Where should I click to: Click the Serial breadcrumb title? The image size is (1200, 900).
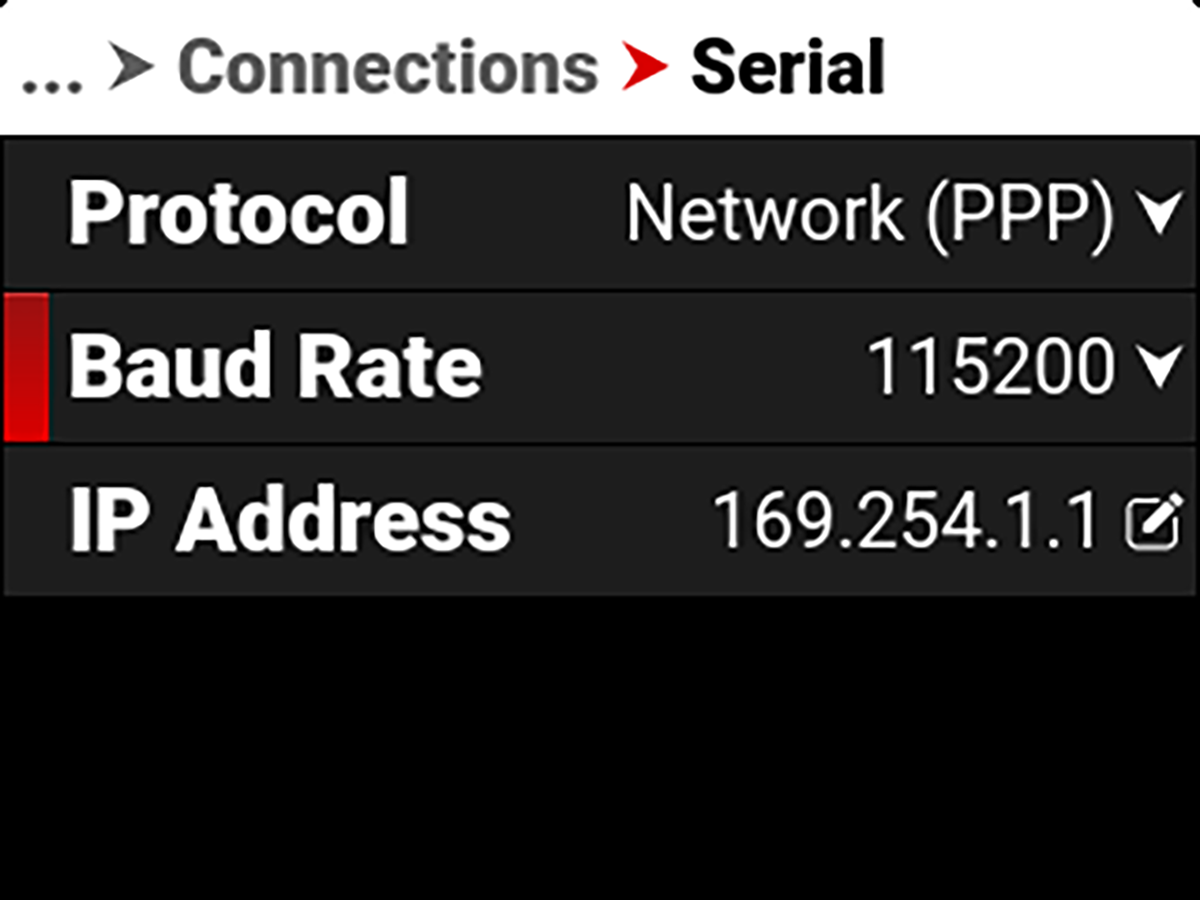[788, 68]
